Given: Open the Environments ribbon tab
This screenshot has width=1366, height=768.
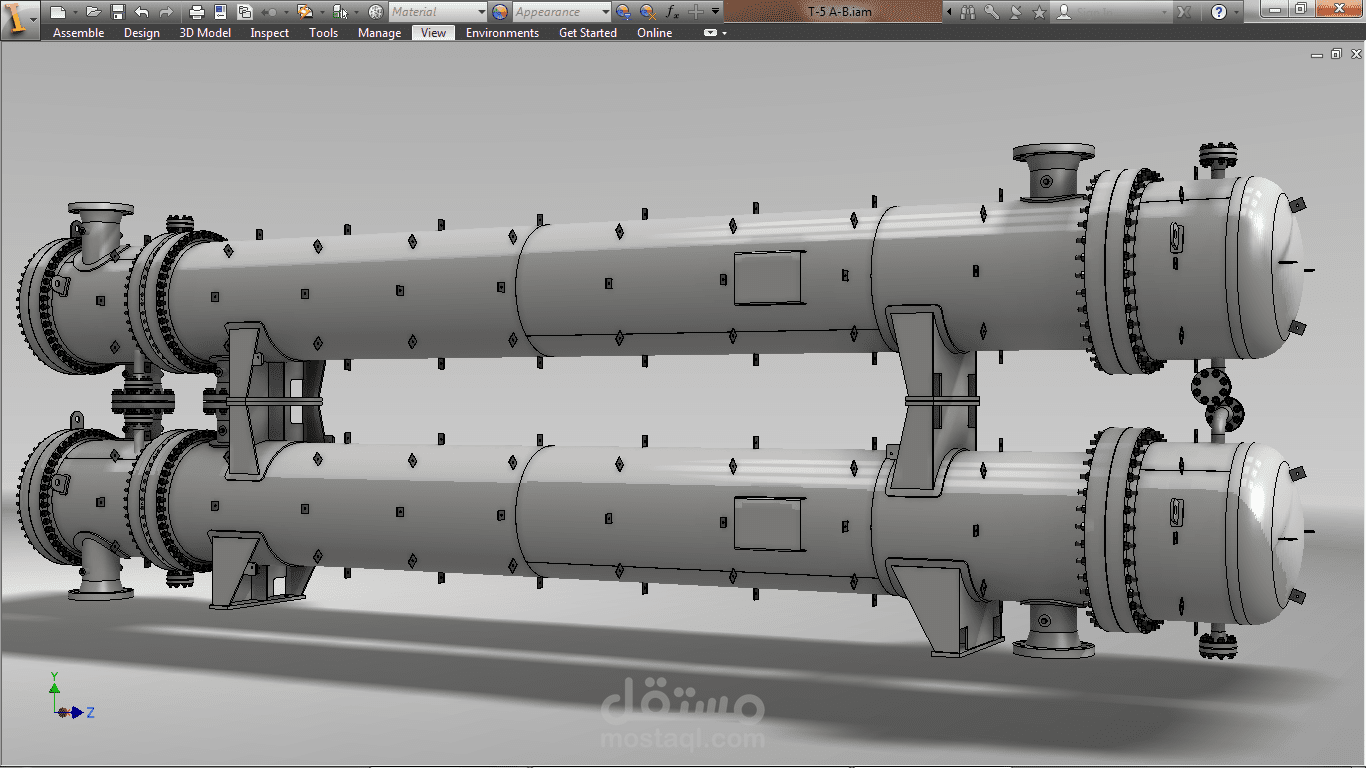Looking at the screenshot, I should pyautogui.click(x=502, y=32).
